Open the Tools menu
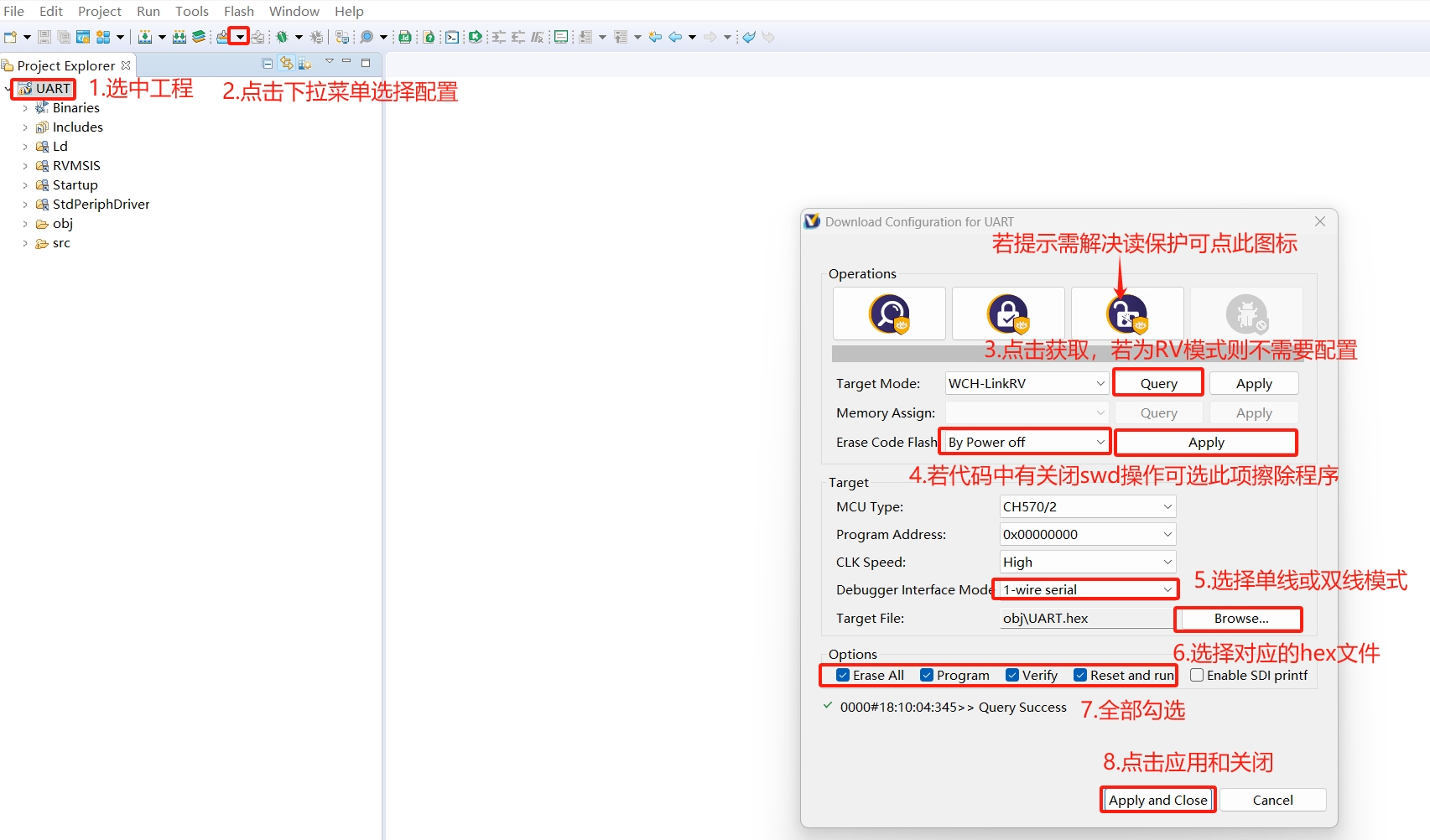 coord(192,11)
